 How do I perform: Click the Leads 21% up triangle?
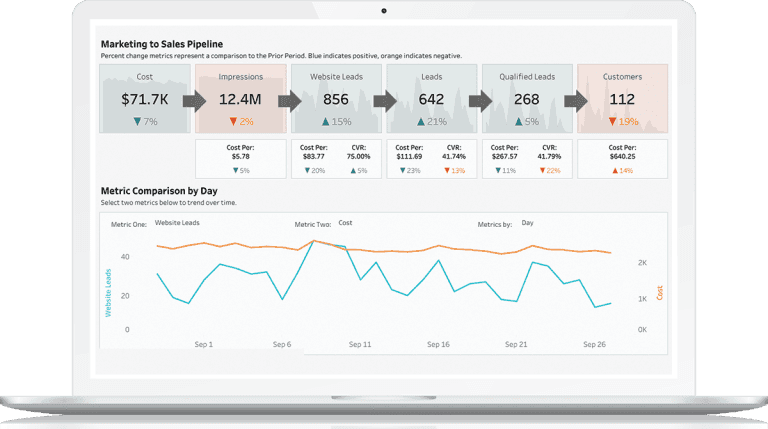click(x=421, y=121)
